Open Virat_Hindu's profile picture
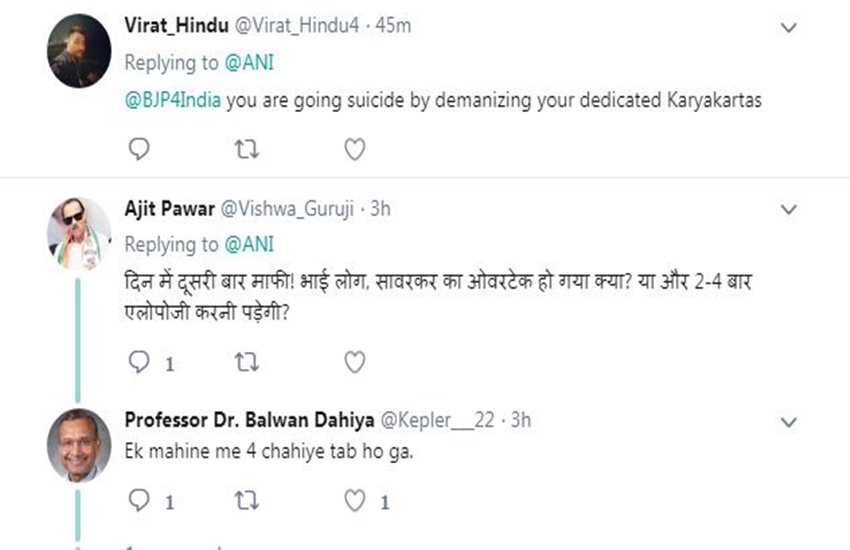 tap(79, 51)
